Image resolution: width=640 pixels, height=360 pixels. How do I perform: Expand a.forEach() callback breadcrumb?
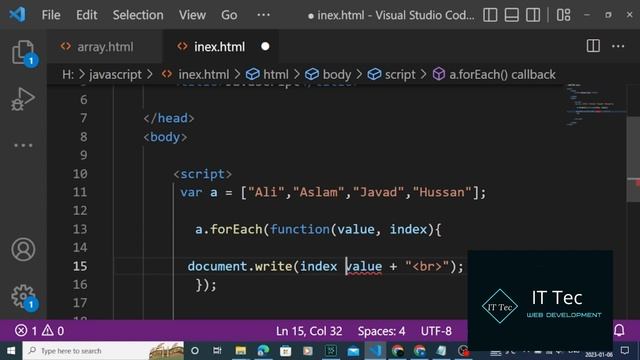(494, 74)
